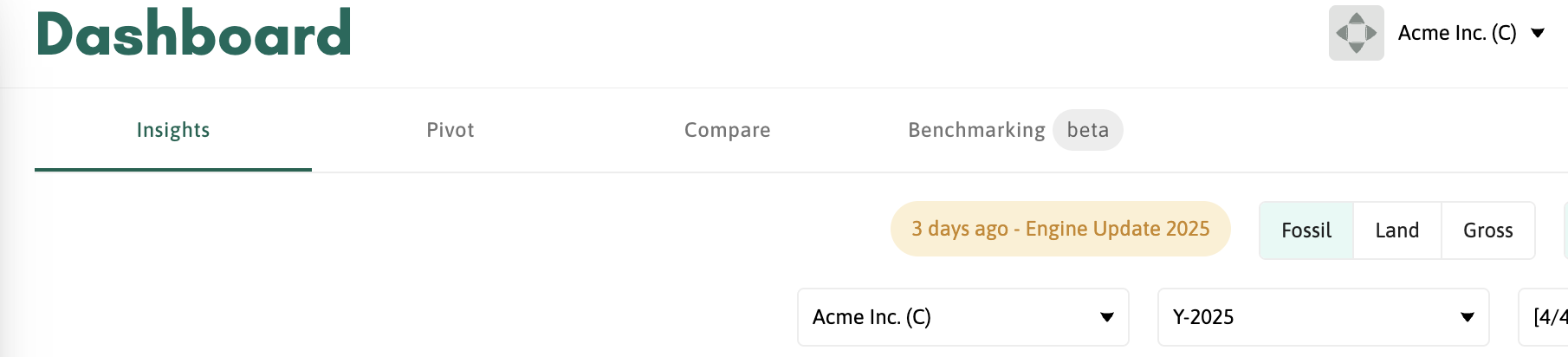Viewport: 1568px width, 357px height.
Task: Enable the Gross emissions option
Action: (x=1487, y=230)
